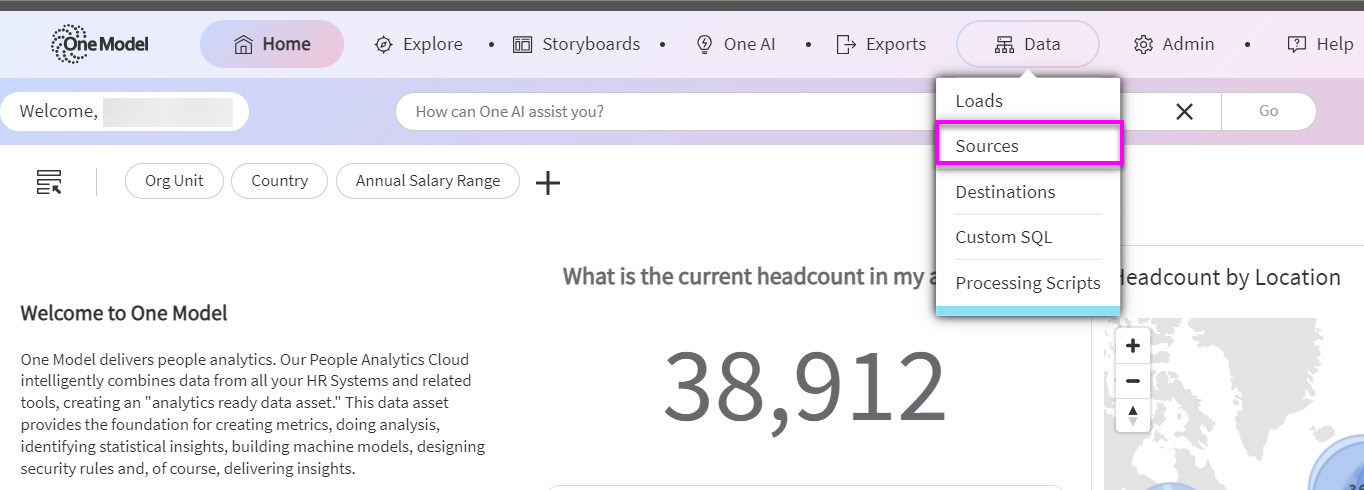Open the One AI section
The image size is (1364, 490).
pos(736,44)
